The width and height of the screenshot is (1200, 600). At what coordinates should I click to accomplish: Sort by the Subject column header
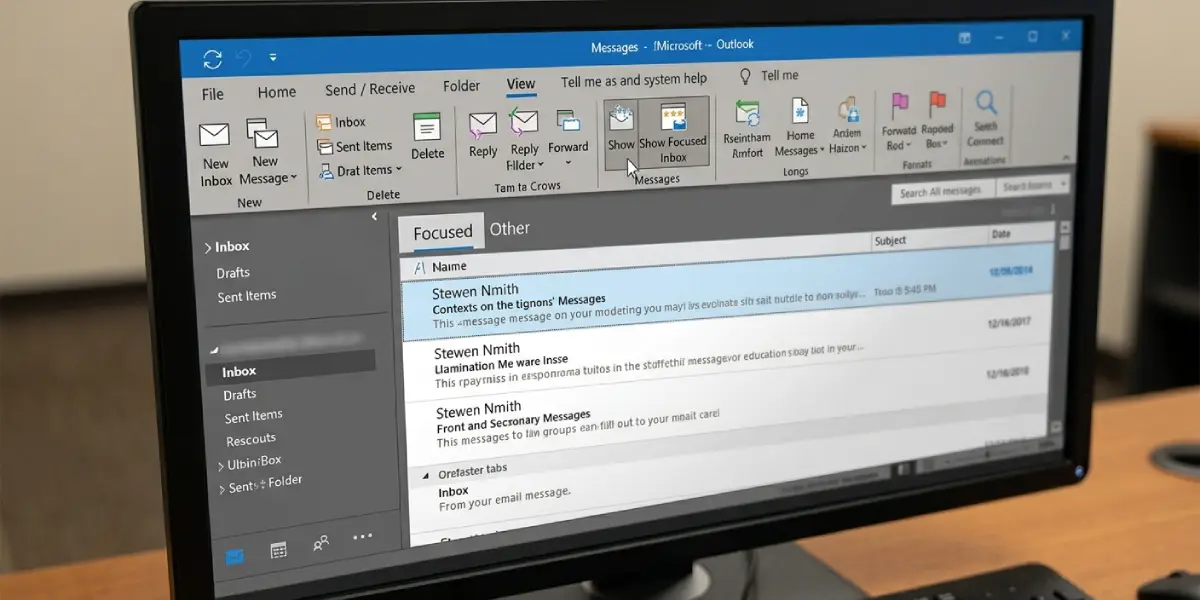[890, 241]
